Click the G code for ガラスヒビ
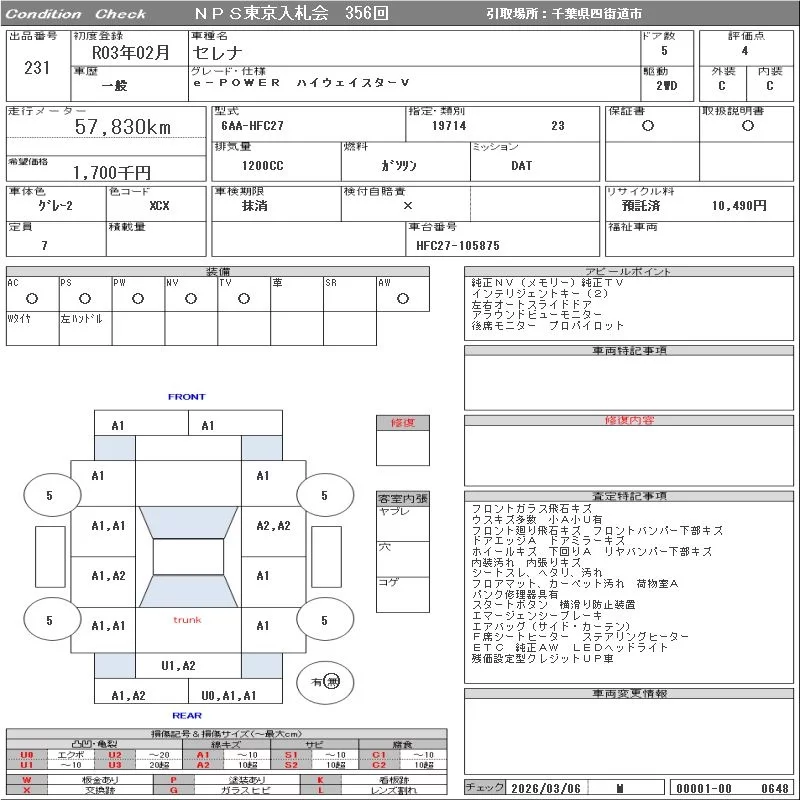 (x=173, y=790)
